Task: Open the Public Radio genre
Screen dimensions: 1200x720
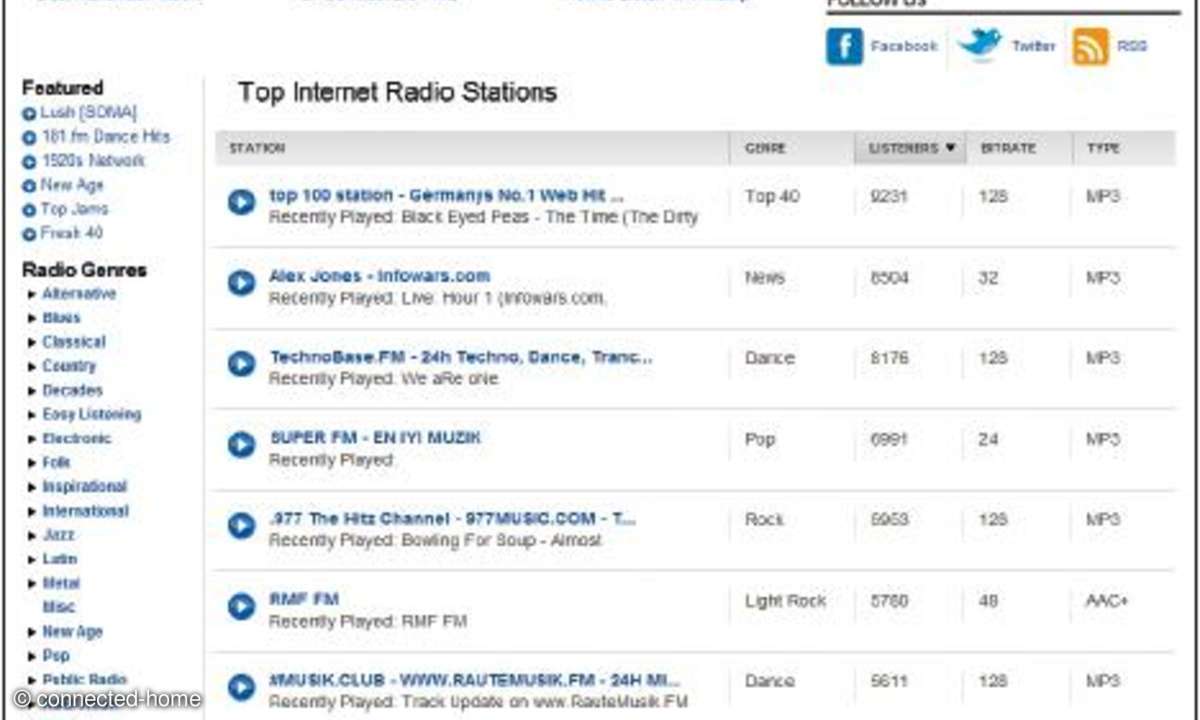Action: [x=84, y=679]
